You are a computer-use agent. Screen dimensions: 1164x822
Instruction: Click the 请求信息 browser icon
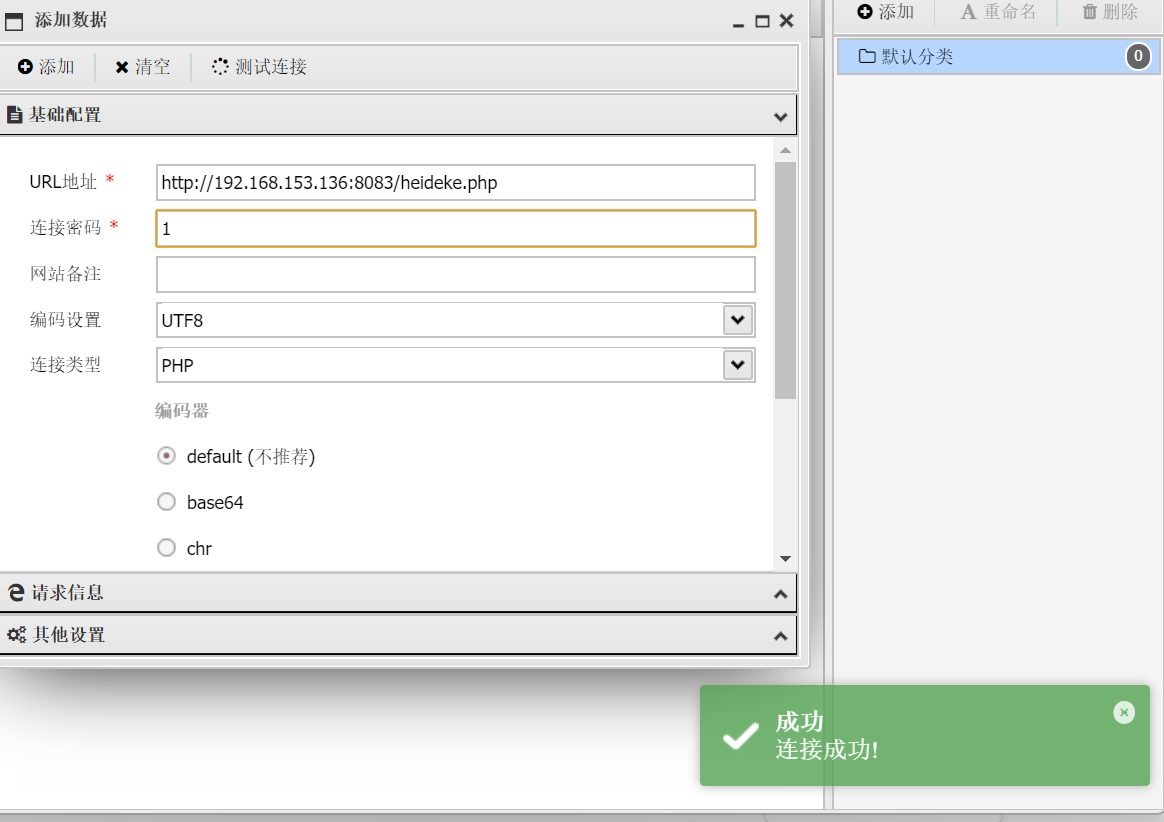(16, 593)
